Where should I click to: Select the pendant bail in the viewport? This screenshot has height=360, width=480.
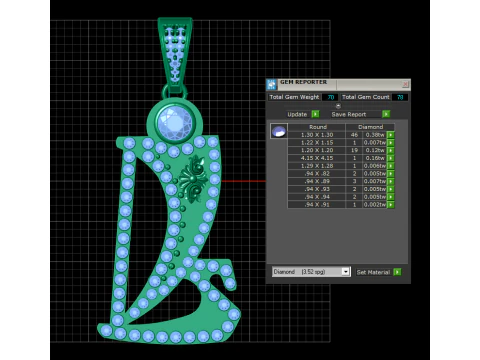point(175,56)
